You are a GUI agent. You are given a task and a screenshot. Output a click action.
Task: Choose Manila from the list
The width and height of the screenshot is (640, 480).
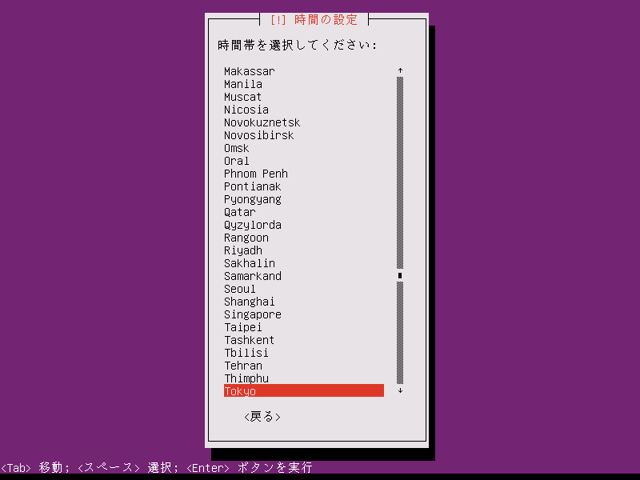pyautogui.click(x=304, y=84)
